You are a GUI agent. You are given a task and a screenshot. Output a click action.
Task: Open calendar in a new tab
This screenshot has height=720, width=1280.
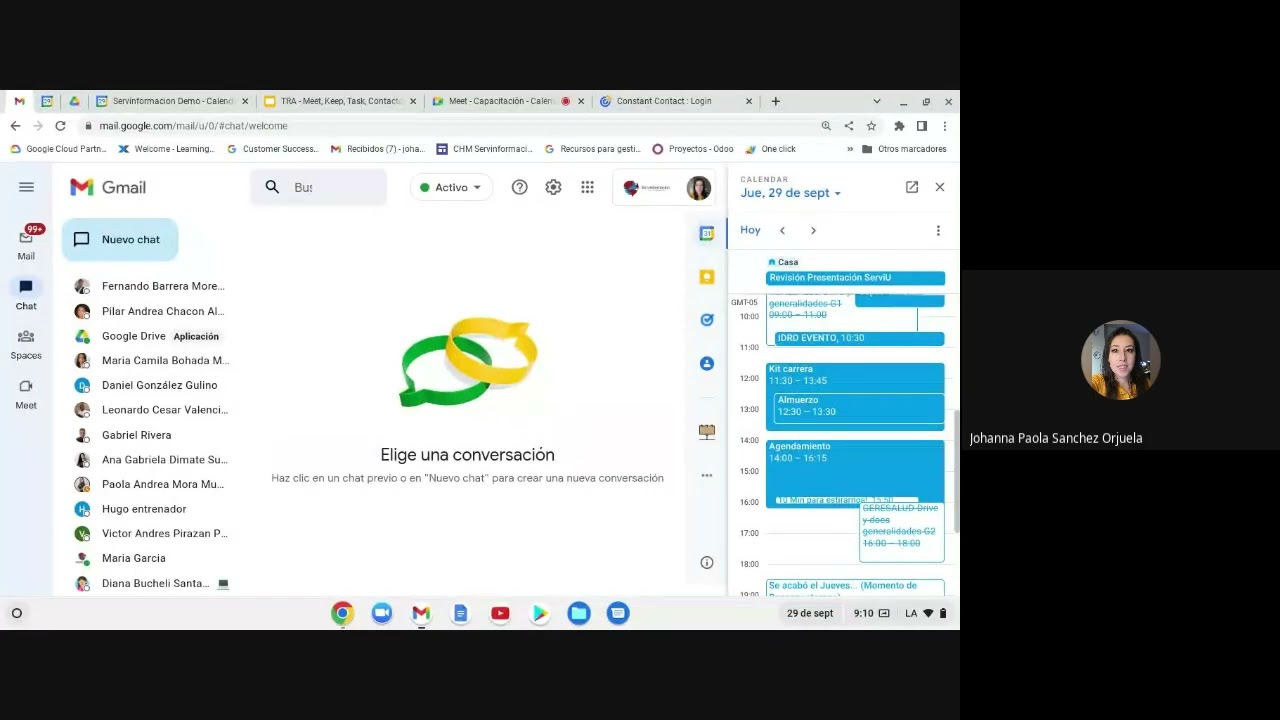(x=912, y=187)
